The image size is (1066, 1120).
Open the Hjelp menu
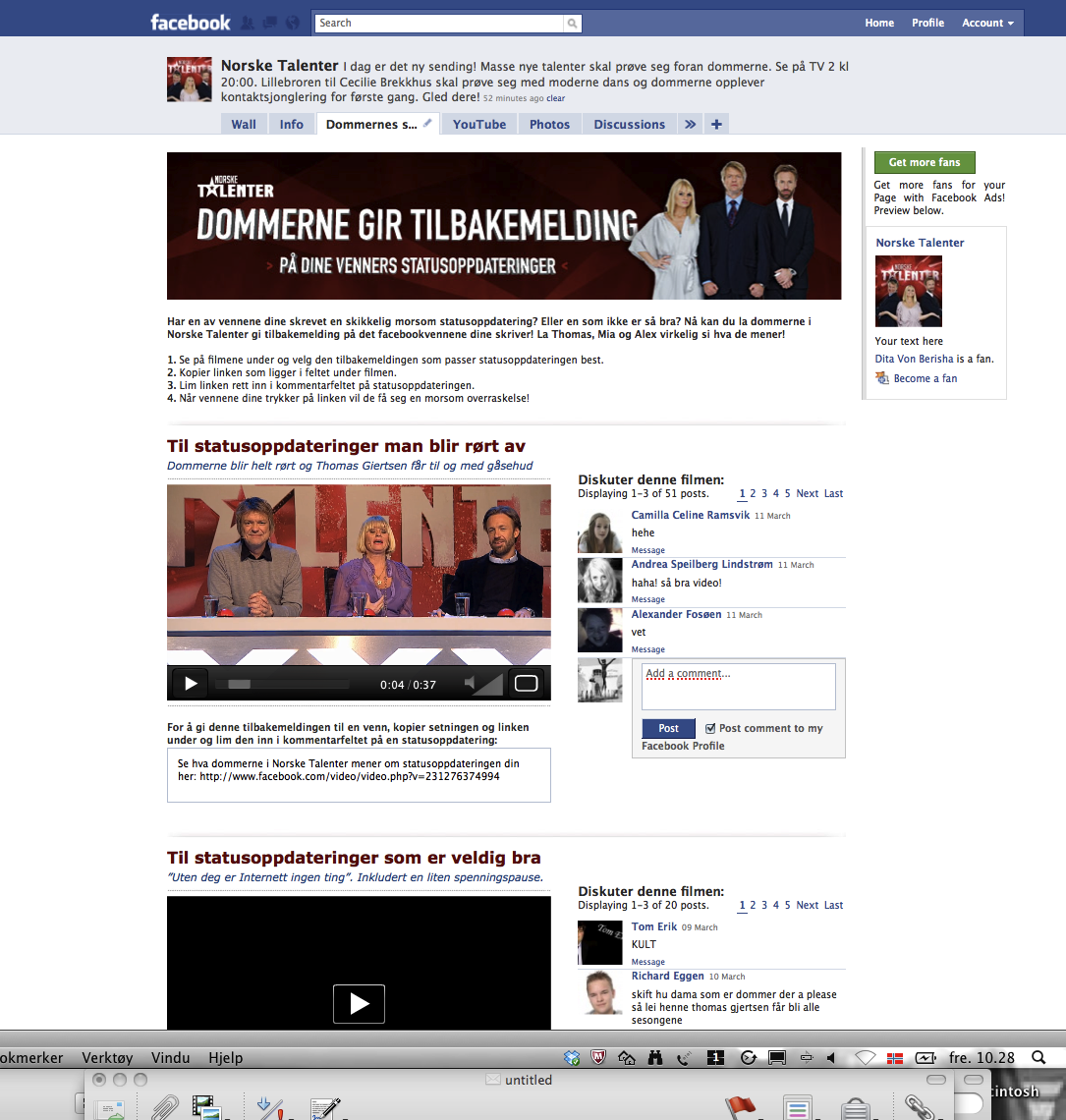226,1058
